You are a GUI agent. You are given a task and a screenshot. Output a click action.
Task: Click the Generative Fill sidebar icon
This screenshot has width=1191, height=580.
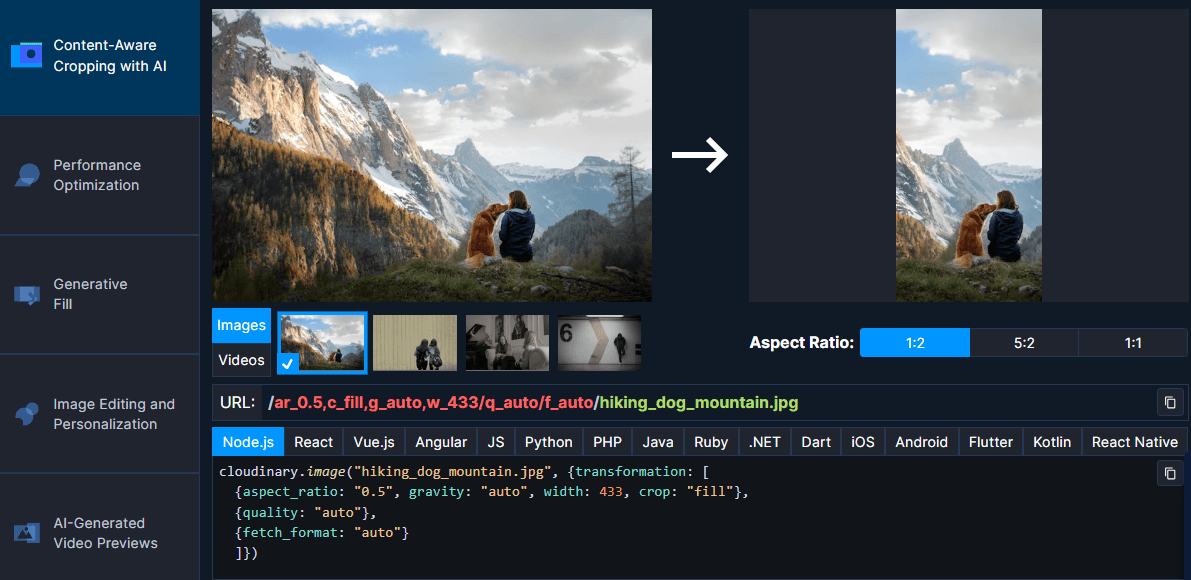(x=25, y=294)
